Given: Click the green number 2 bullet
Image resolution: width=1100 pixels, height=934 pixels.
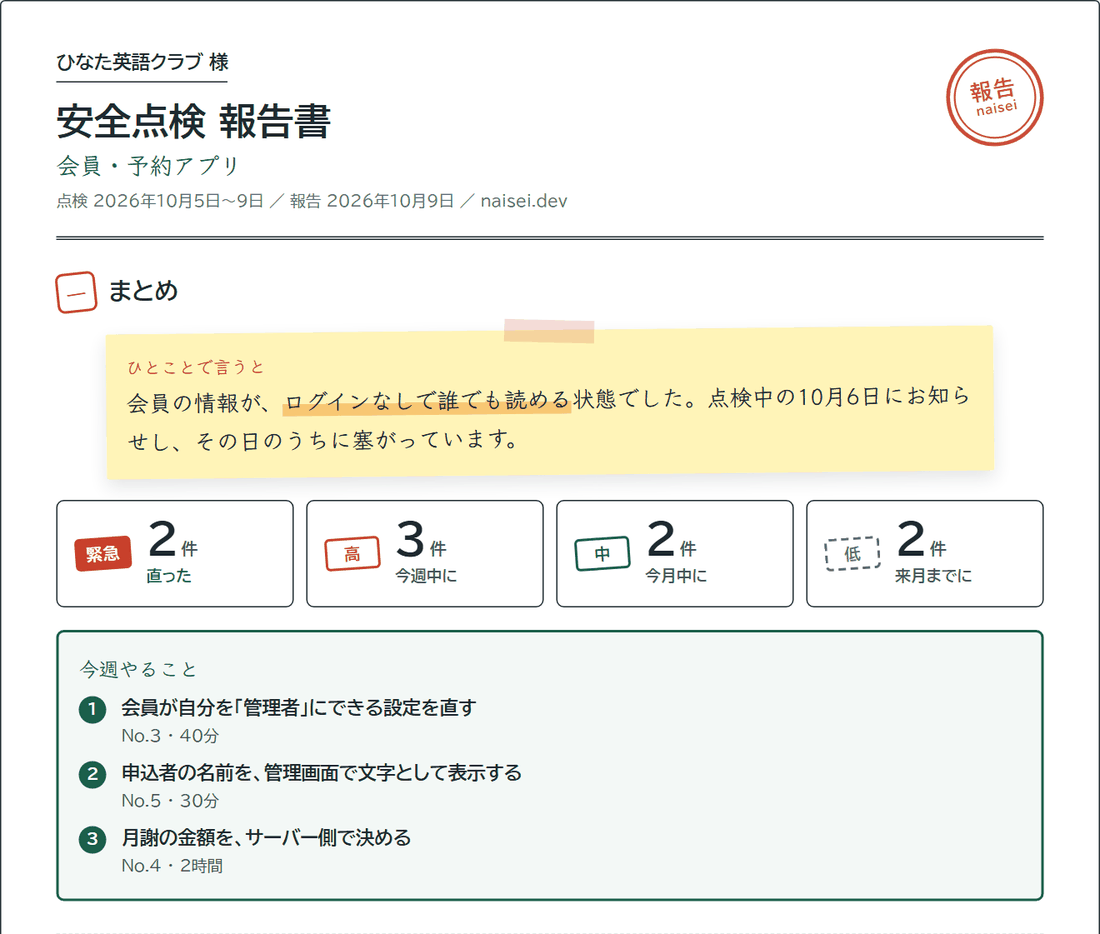Looking at the screenshot, I should click(x=92, y=775).
